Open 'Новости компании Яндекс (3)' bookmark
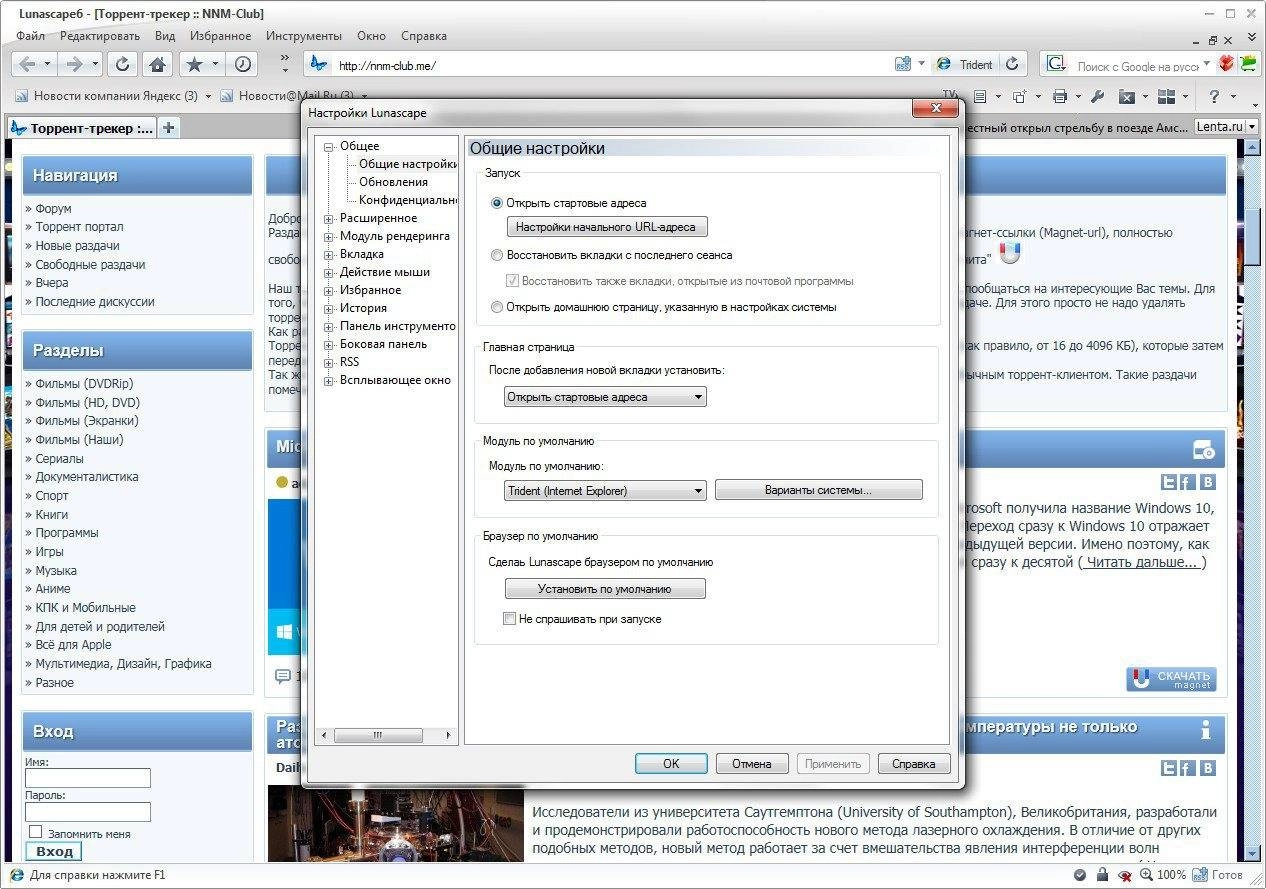 115,97
